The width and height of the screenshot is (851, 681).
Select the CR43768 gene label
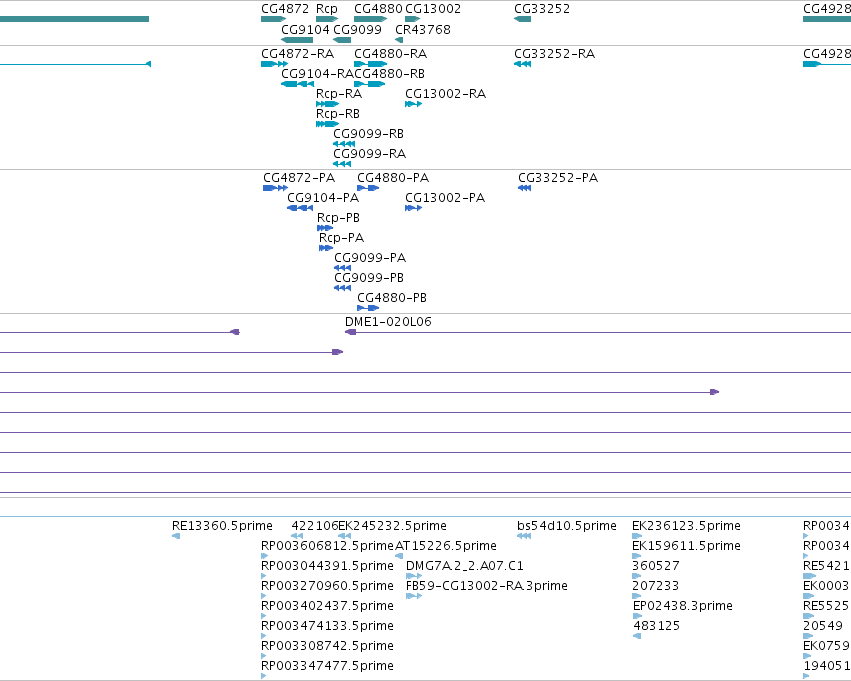[423, 29]
